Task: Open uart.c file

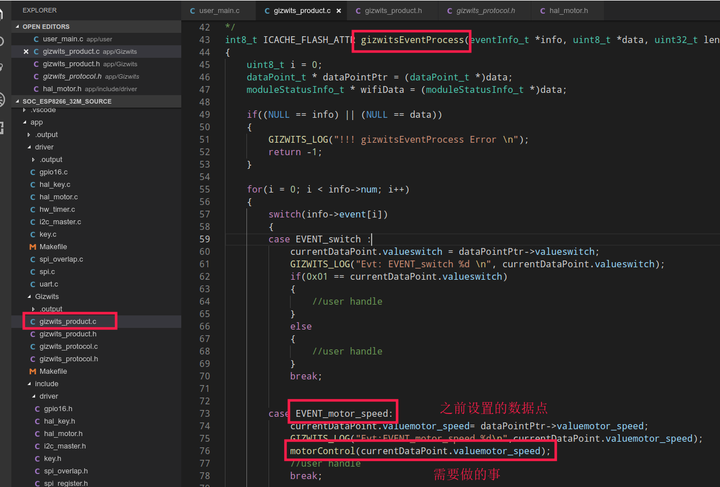Action: [x=48, y=284]
